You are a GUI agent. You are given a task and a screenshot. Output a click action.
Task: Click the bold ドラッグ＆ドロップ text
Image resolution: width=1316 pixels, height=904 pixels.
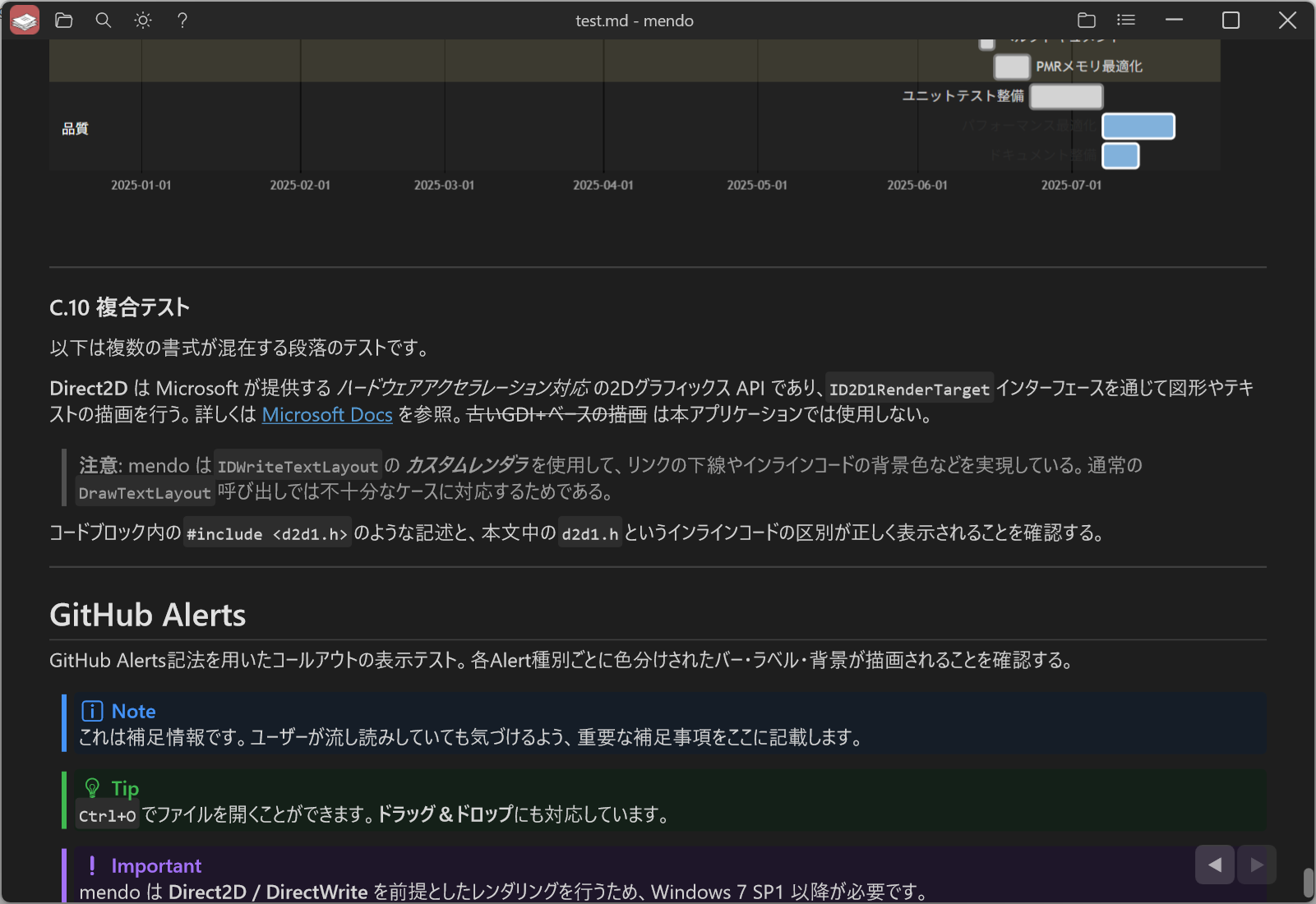point(445,814)
